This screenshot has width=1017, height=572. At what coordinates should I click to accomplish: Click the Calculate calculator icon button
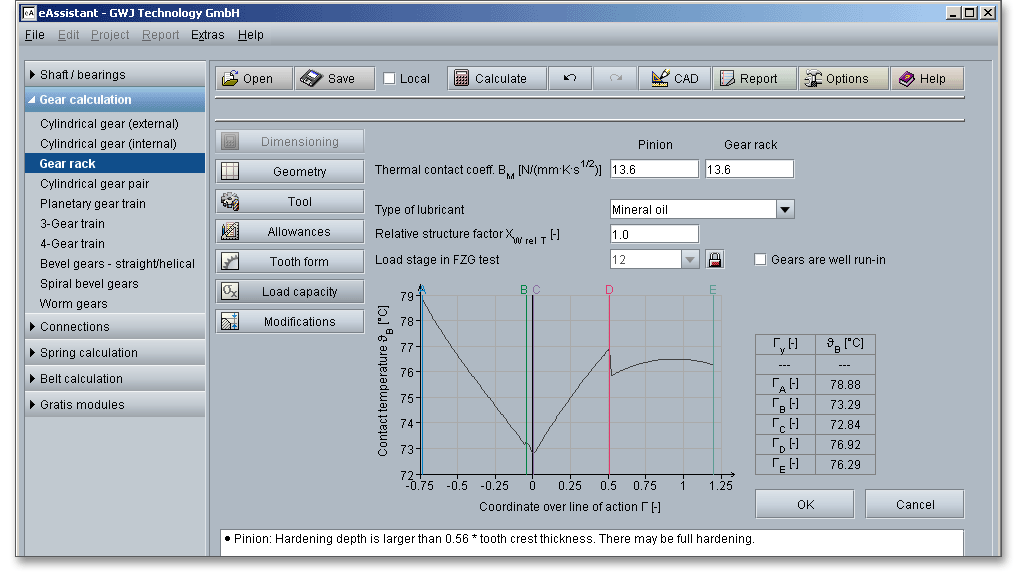click(497, 79)
